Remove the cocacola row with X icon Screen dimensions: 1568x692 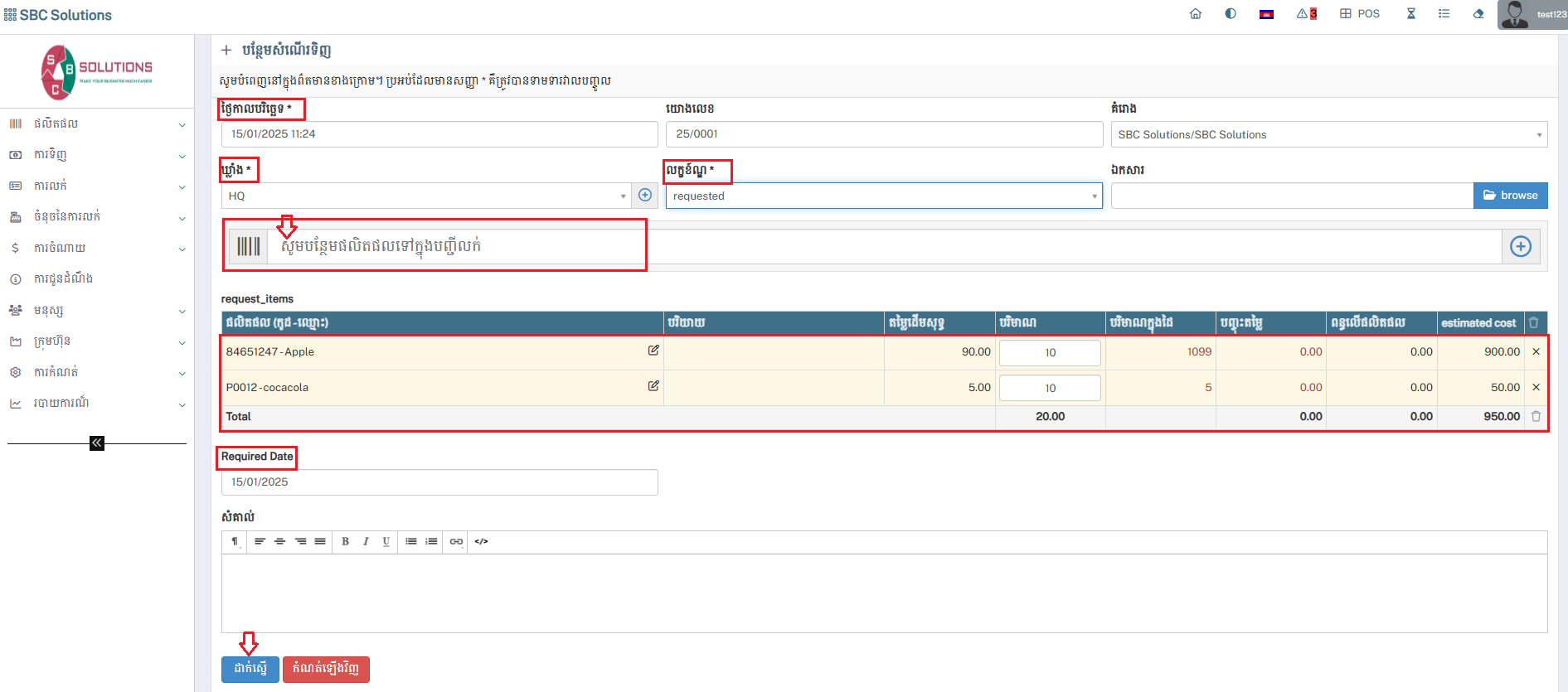[x=1536, y=387]
